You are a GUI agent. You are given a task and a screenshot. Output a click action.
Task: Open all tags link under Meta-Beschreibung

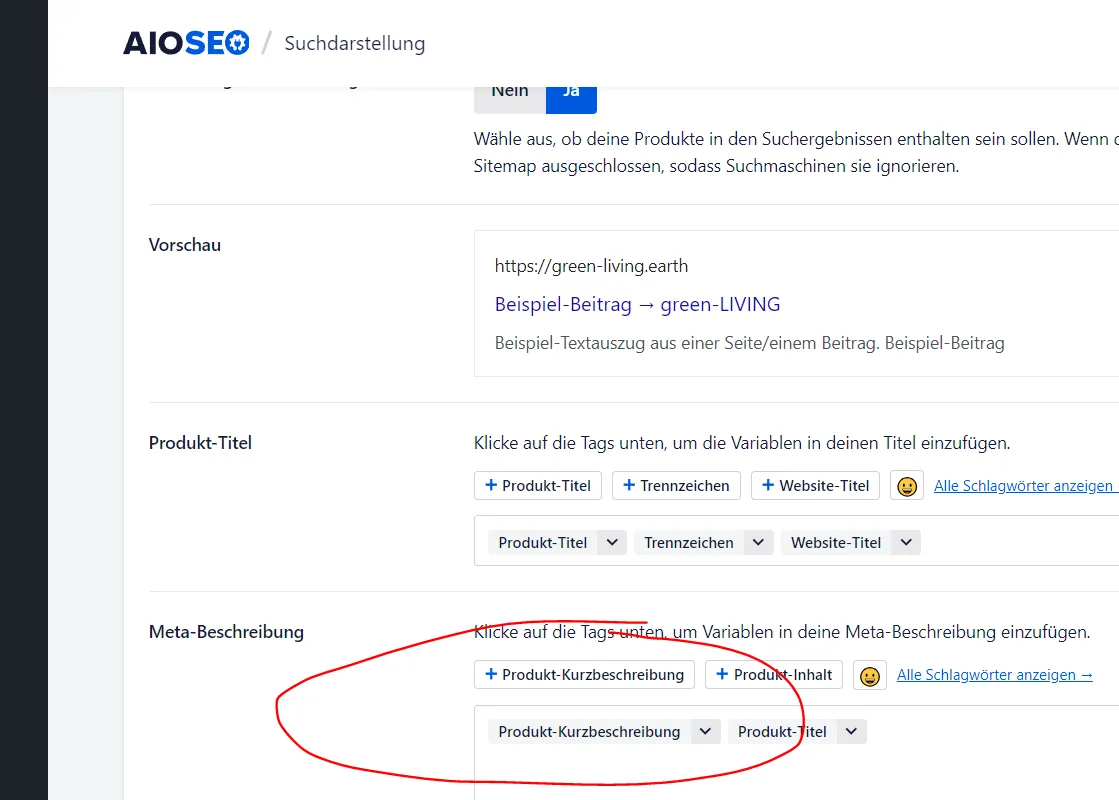point(994,675)
